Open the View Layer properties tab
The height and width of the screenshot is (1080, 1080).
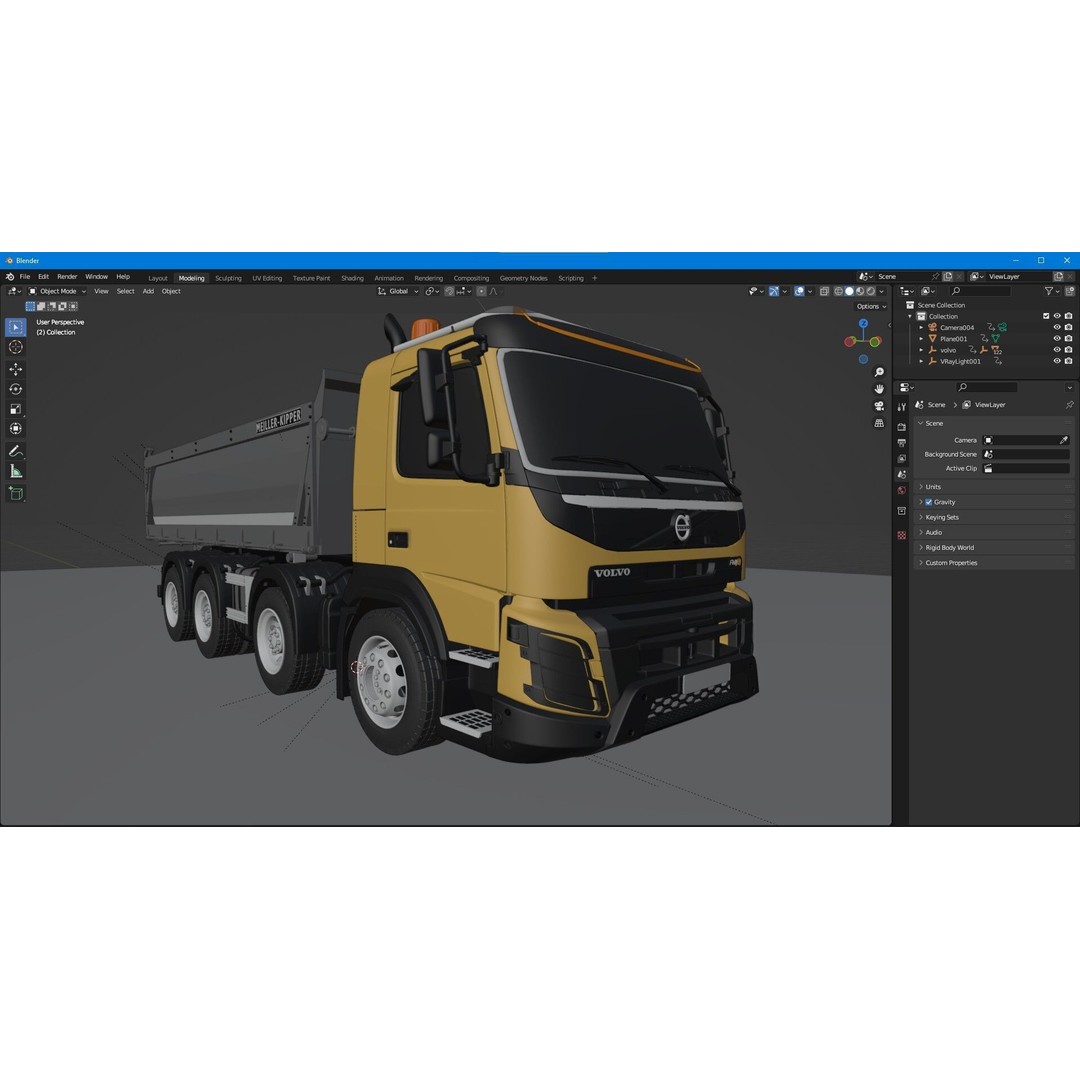[x=902, y=459]
